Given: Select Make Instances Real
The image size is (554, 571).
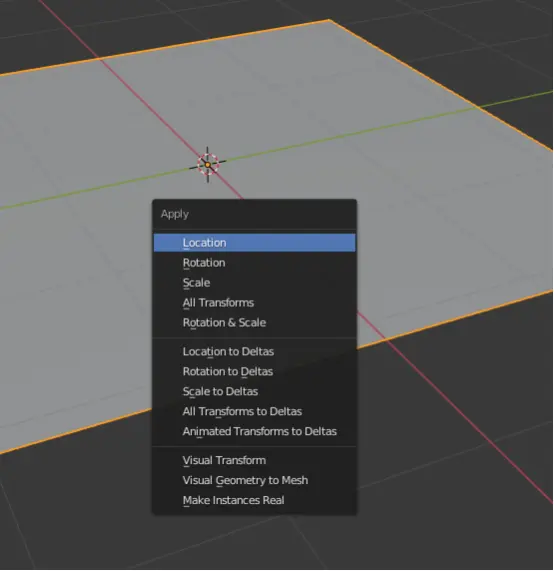Looking at the screenshot, I should tap(254, 500).
